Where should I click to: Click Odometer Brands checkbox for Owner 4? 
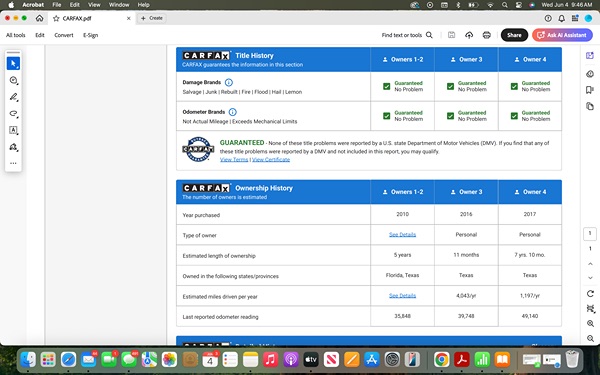click(x=514, y=116)
